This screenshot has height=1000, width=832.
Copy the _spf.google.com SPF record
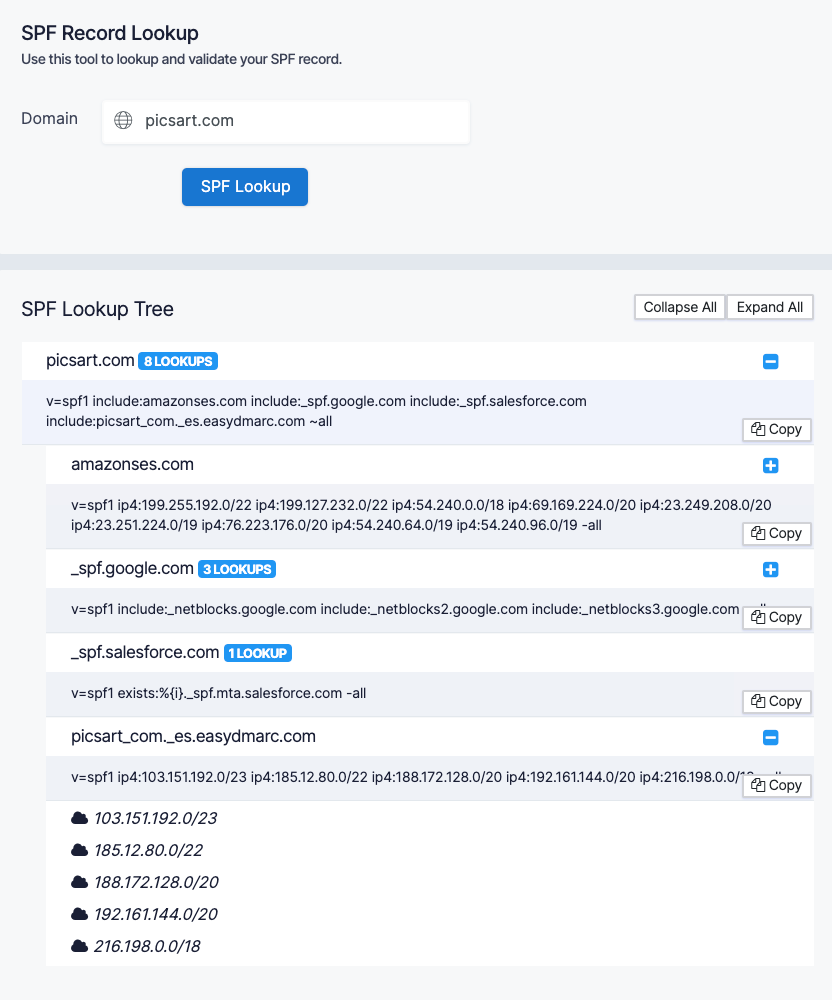point(777,617)
